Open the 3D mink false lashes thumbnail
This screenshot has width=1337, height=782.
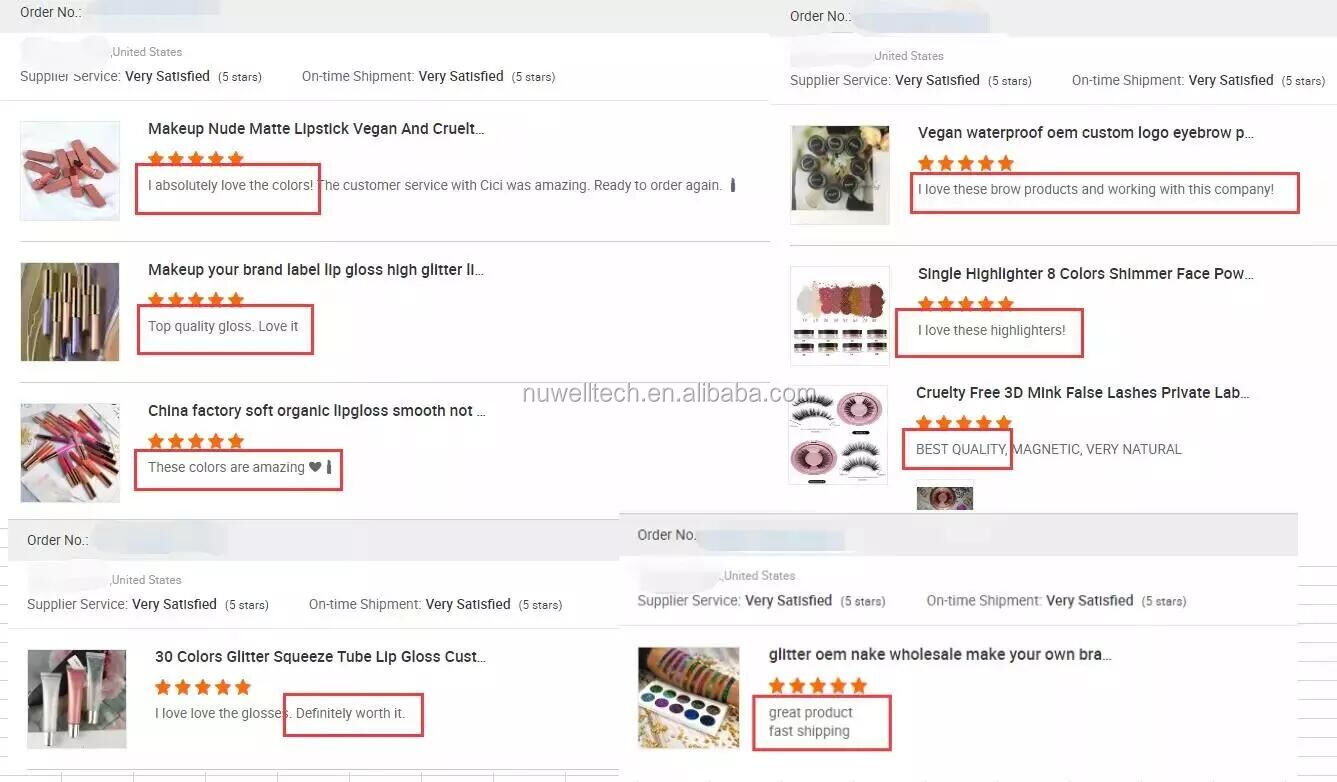pyautogui.click(x=839, y=434)
